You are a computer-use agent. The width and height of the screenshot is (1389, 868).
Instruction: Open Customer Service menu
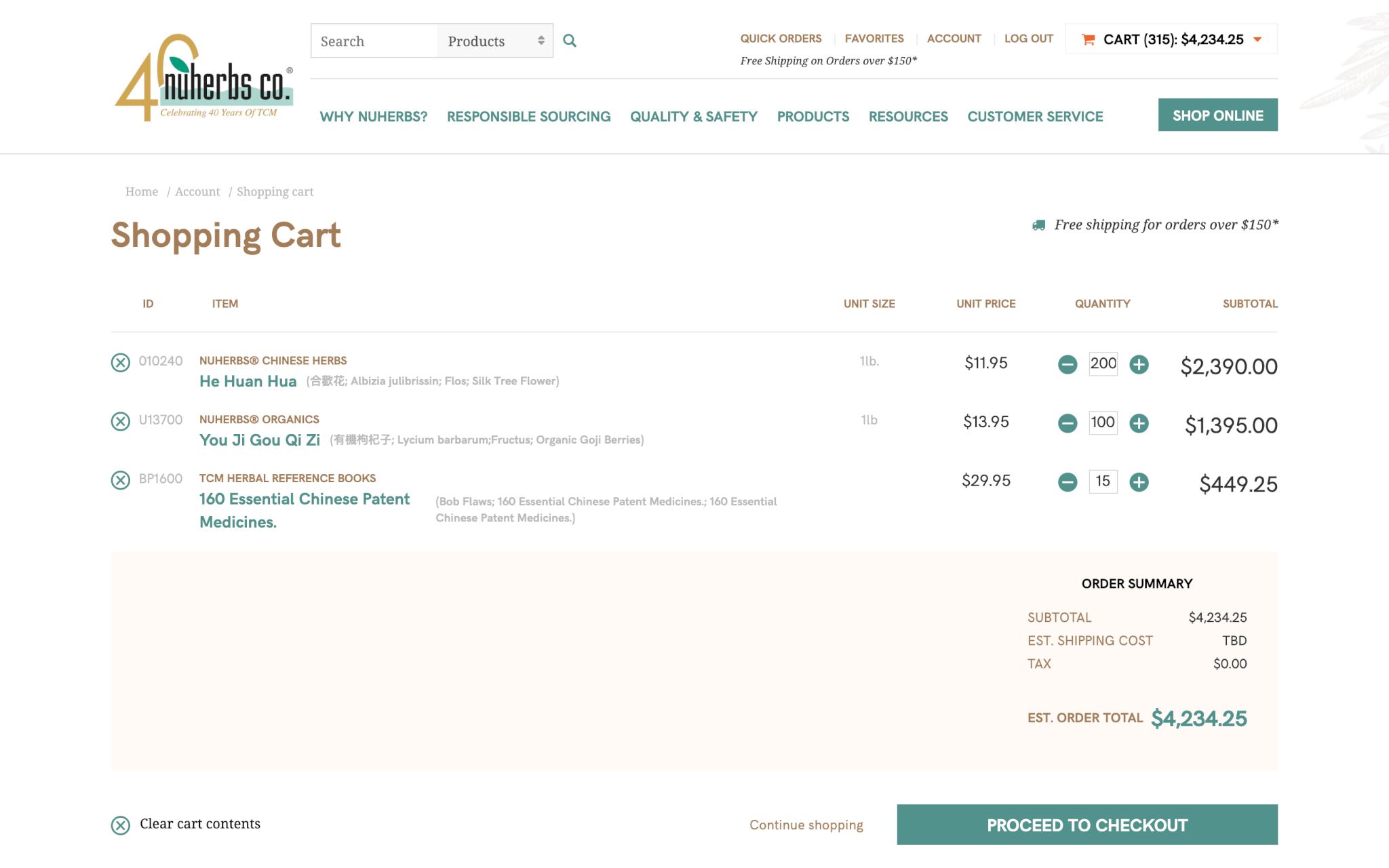point(1035,117)
